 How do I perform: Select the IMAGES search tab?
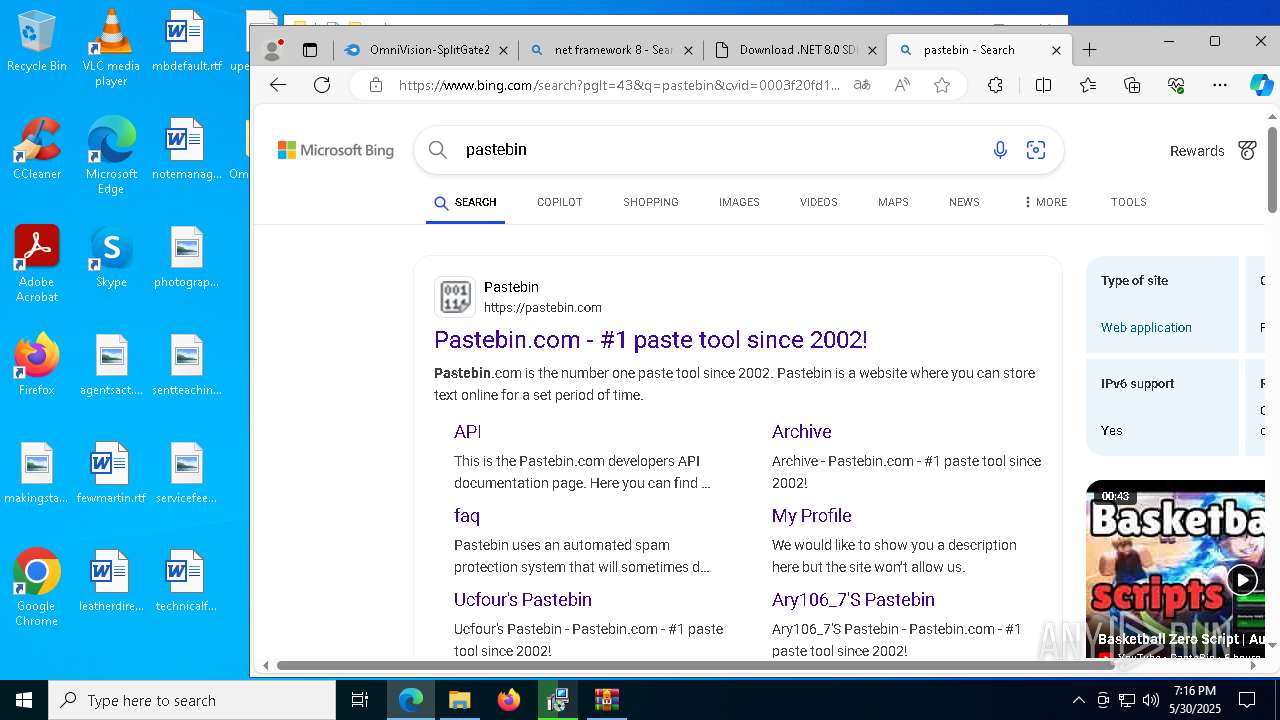tap(739, 202)
